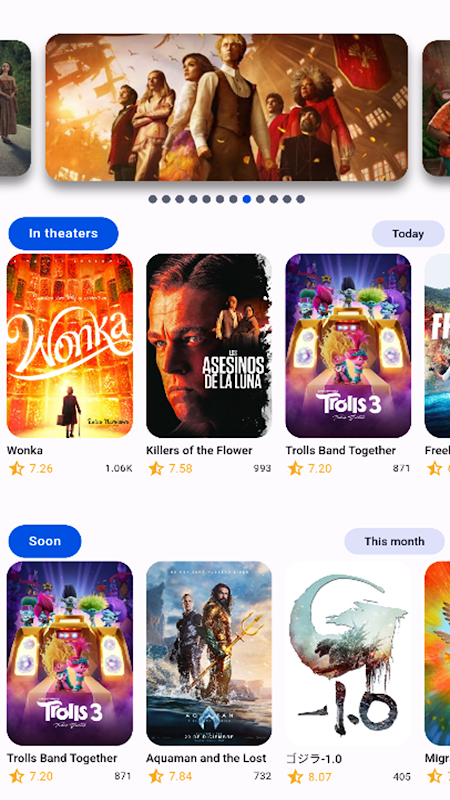Open the This month filter dropdown
The width and height of the screenshot is (450, 800).
click(x=394, y=541)
